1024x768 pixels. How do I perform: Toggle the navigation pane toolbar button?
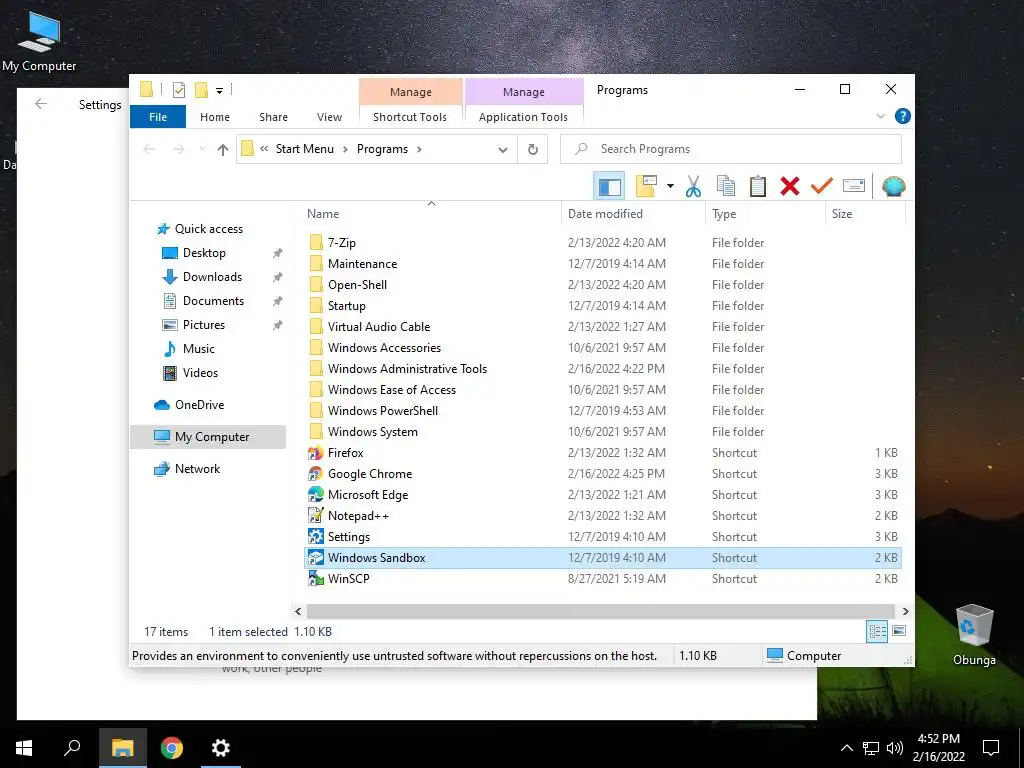[609, 187]
